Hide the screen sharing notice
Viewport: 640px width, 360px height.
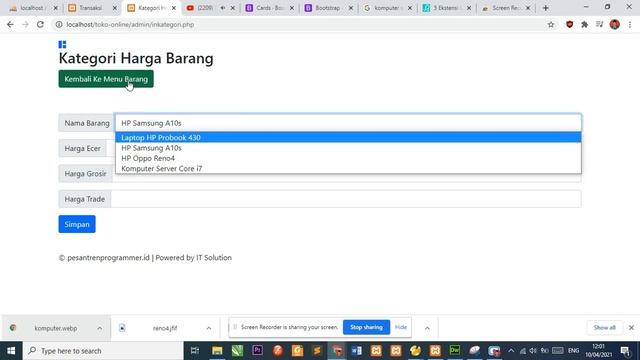pyautogui.click(x=401, y=327)
